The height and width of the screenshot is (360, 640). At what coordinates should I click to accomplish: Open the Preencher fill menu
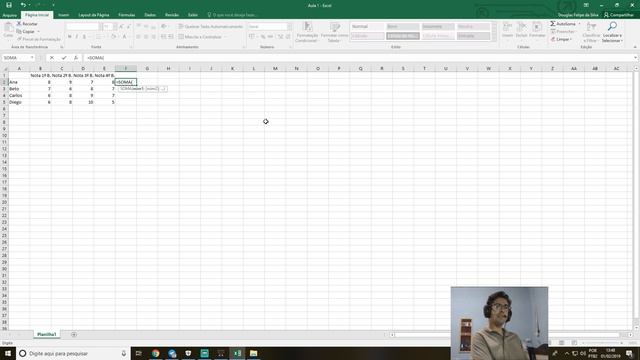pyautogui.click(x=563, y=31)
